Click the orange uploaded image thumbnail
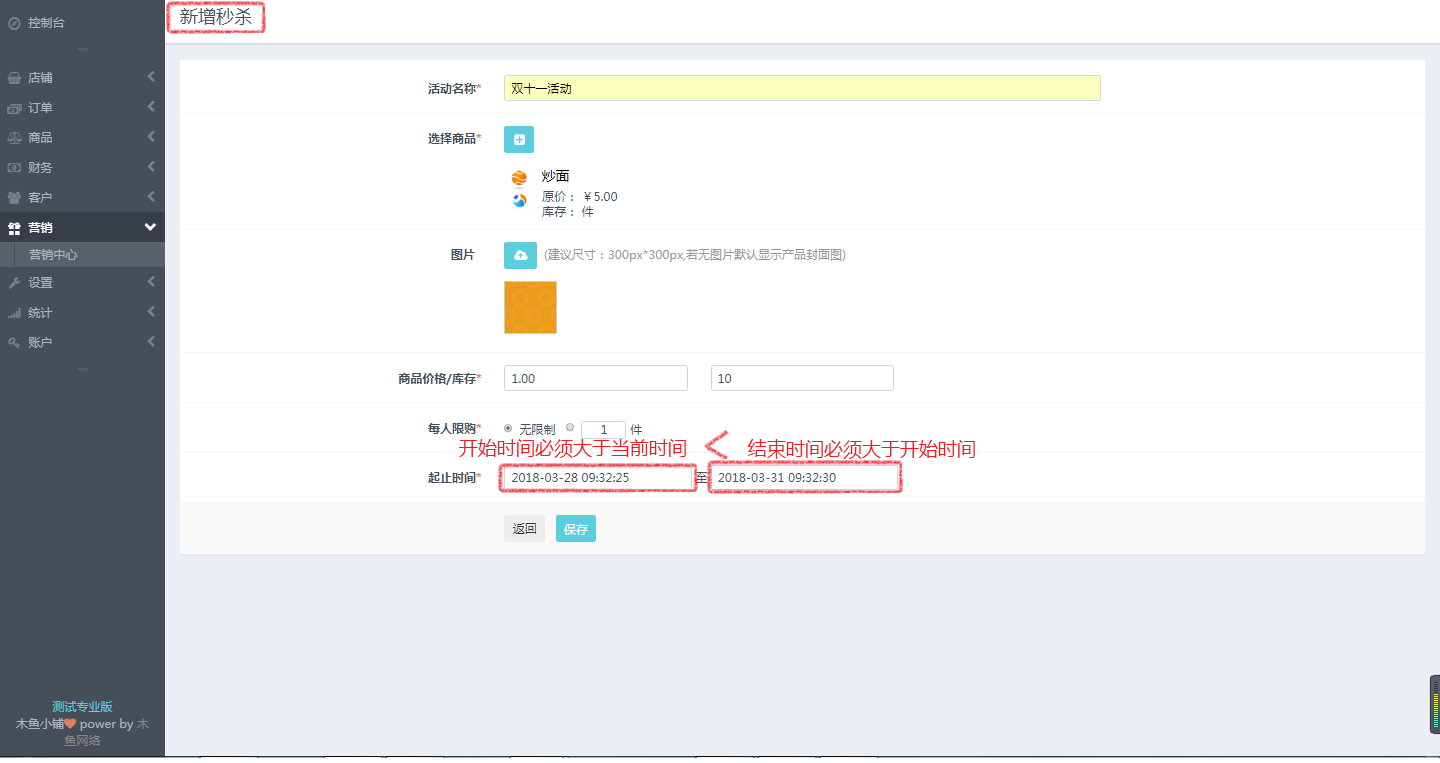 coord(530,307)
